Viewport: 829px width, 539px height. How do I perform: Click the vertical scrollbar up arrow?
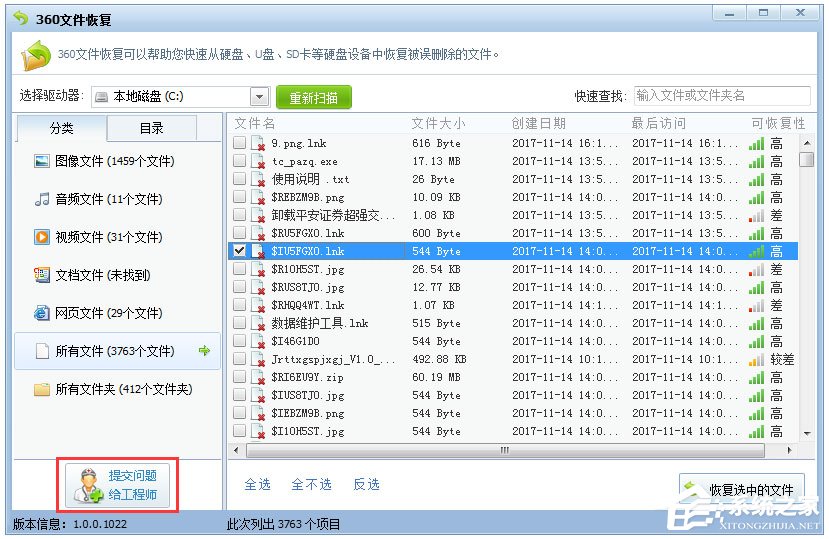pos(807,143)
